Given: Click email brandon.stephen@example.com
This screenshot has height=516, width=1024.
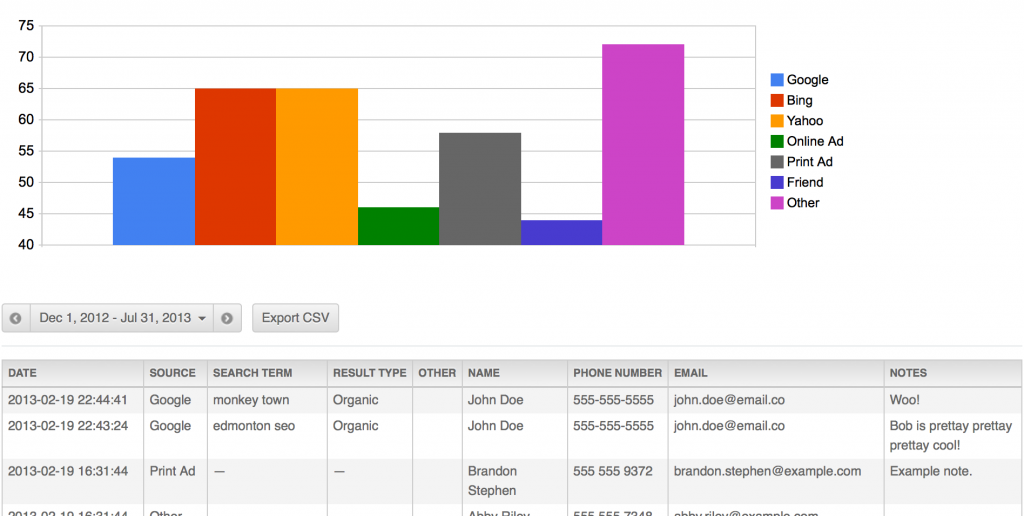Looking at the screenshot, I should pyautogui.click(x=767, y=471).
